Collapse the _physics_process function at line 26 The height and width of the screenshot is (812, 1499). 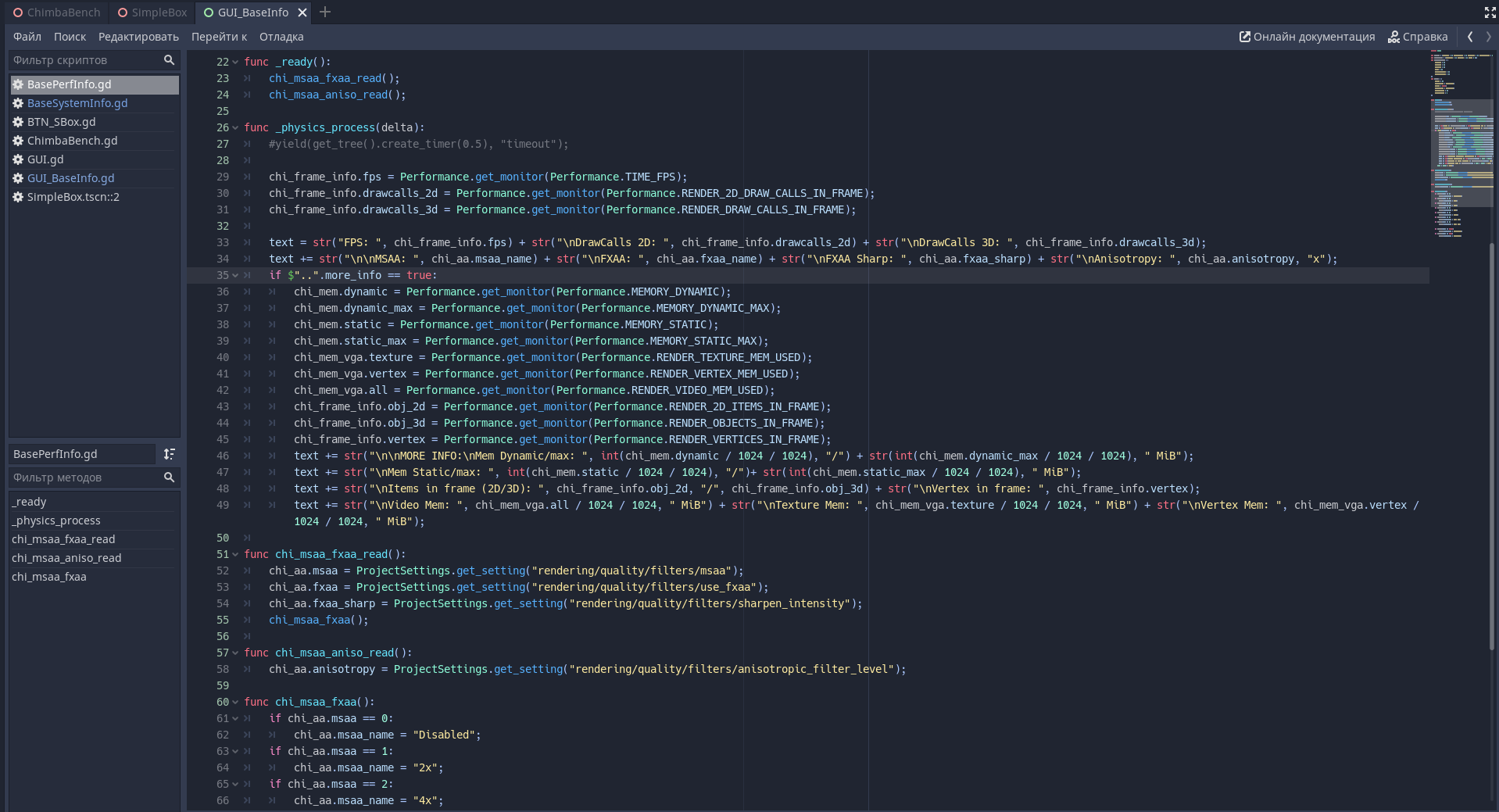point(235,127)
